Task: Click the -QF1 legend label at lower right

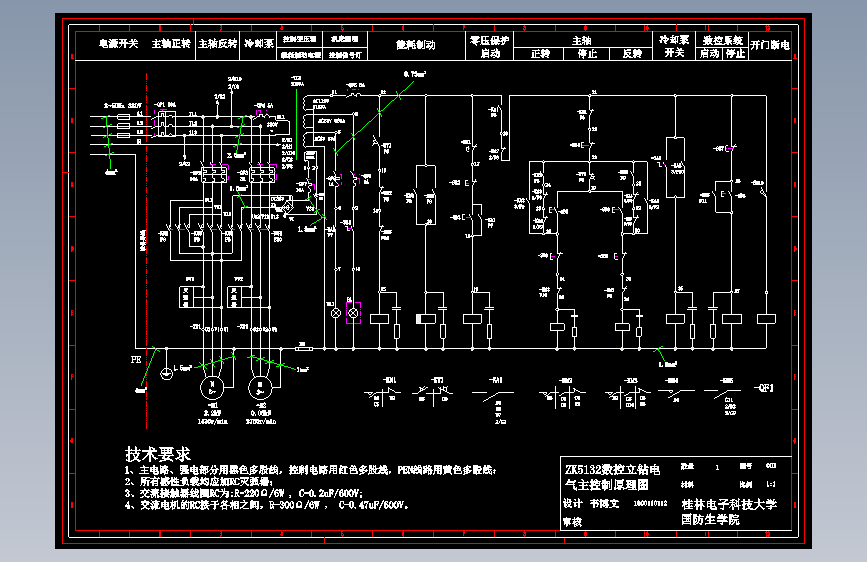Action: click(x=764, y=388)
